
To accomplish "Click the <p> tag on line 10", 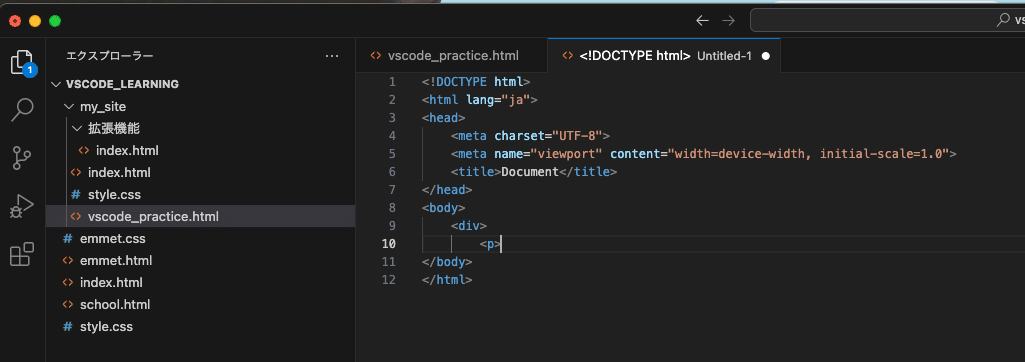I will pos(490,244).
